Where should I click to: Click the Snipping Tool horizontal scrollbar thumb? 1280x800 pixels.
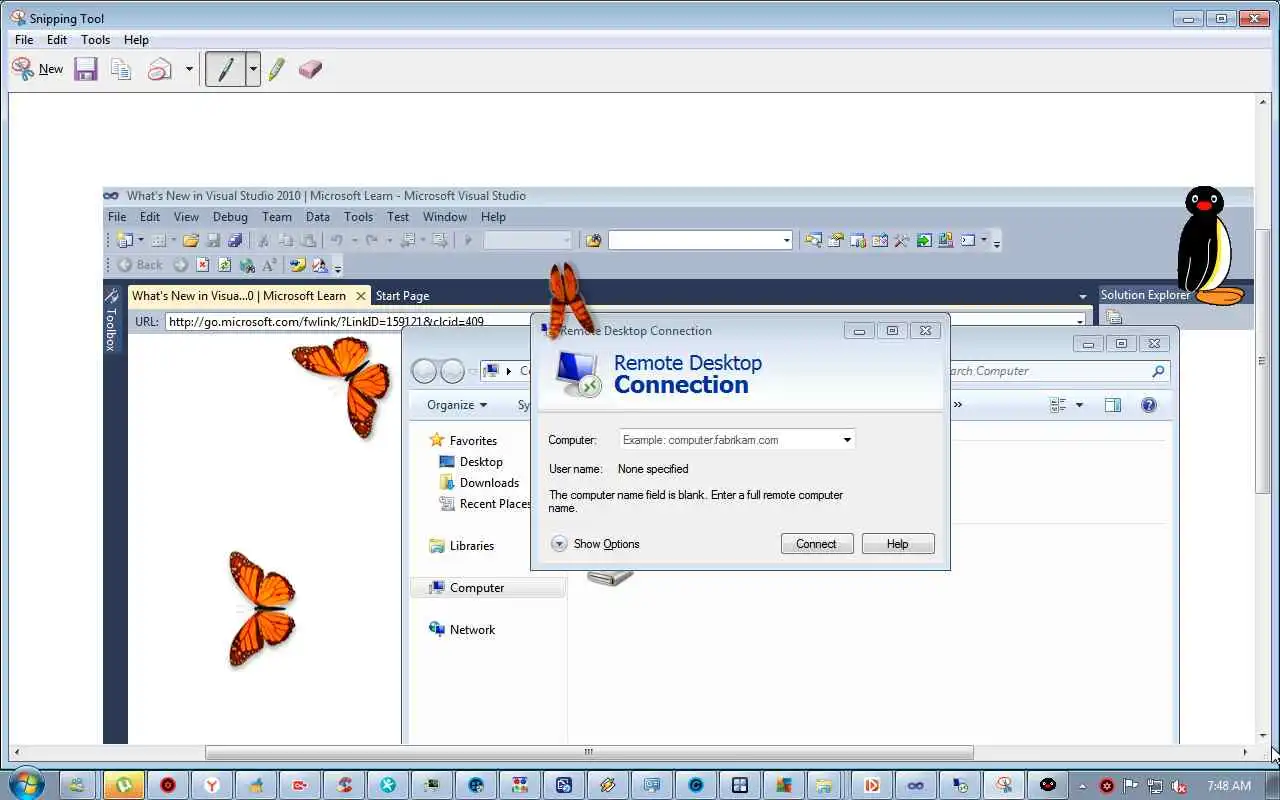[x=589, y=752]
